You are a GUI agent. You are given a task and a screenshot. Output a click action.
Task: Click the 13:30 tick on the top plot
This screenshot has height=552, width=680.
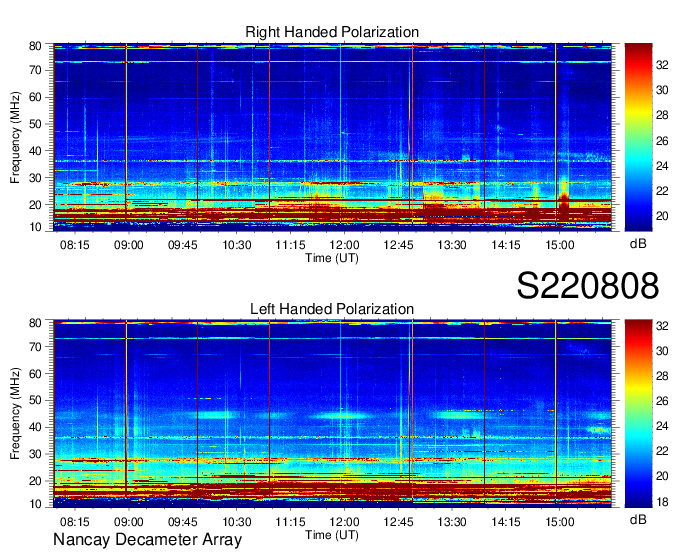[452, 245]
